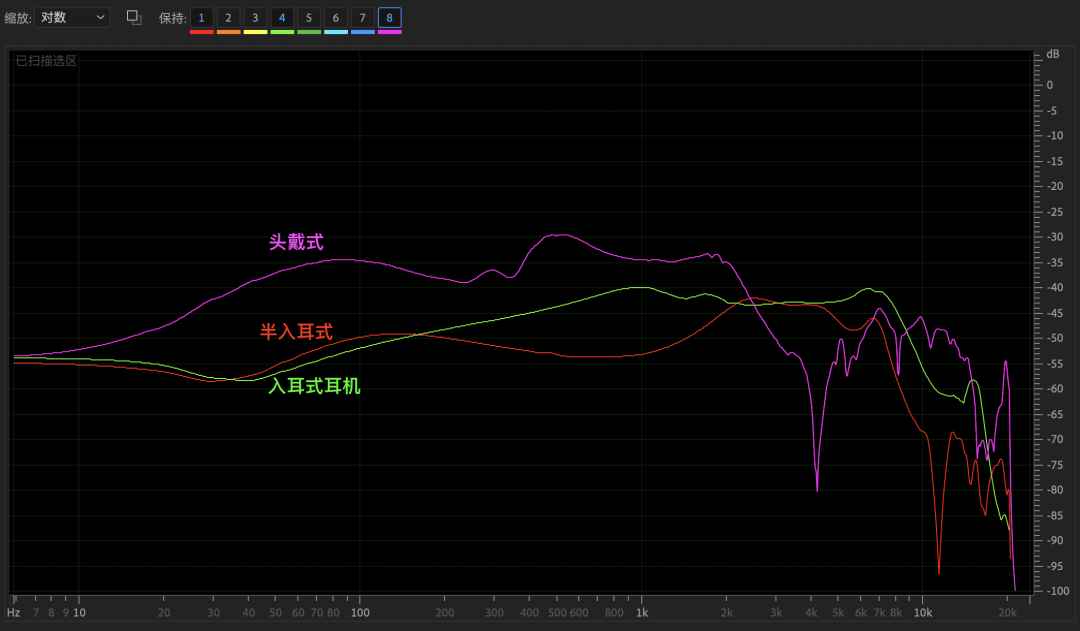Click the scan selection icon beside scale dropdown

tap(134, 17)
